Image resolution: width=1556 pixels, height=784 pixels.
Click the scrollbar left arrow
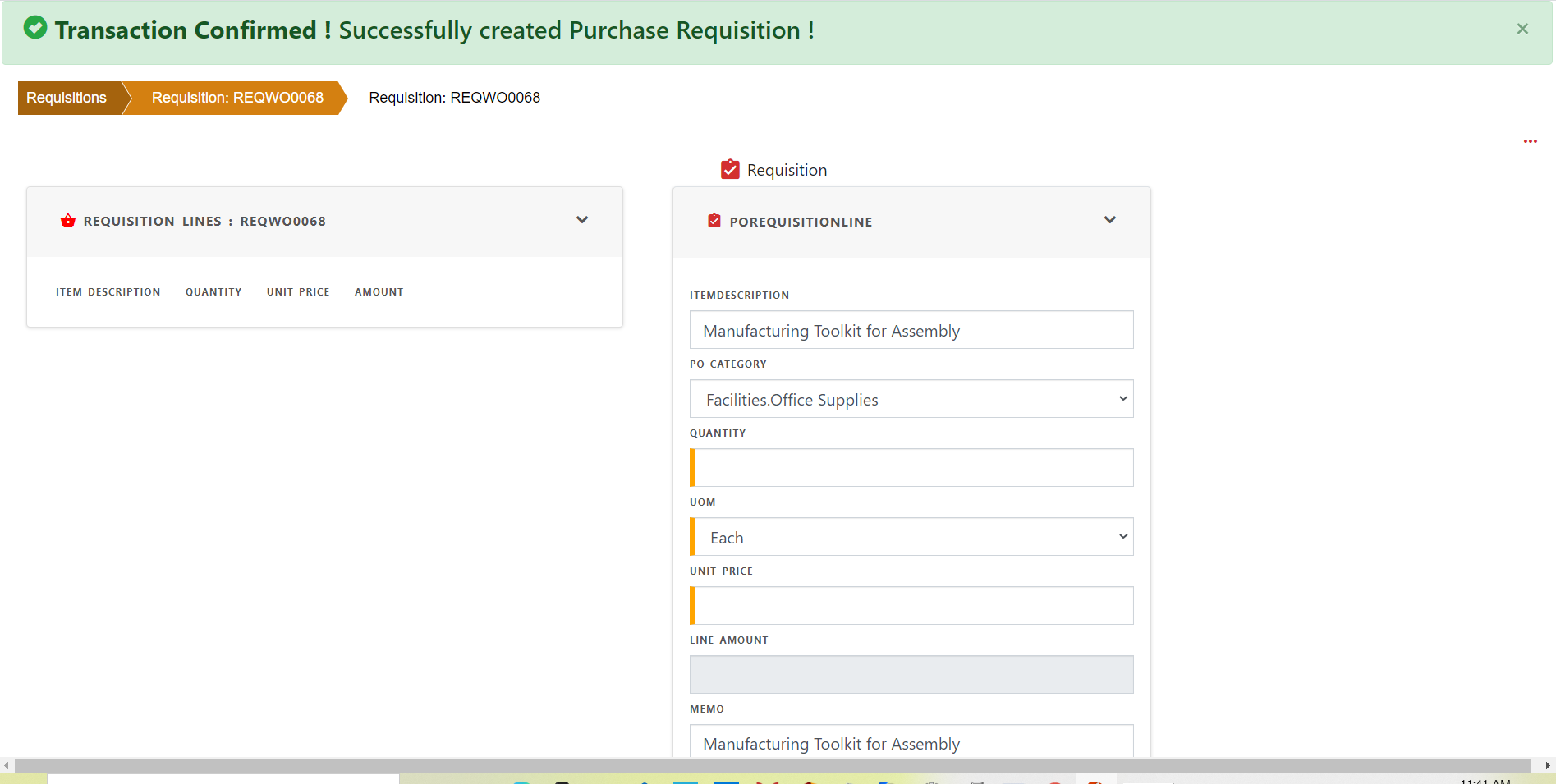click(7, 765)
